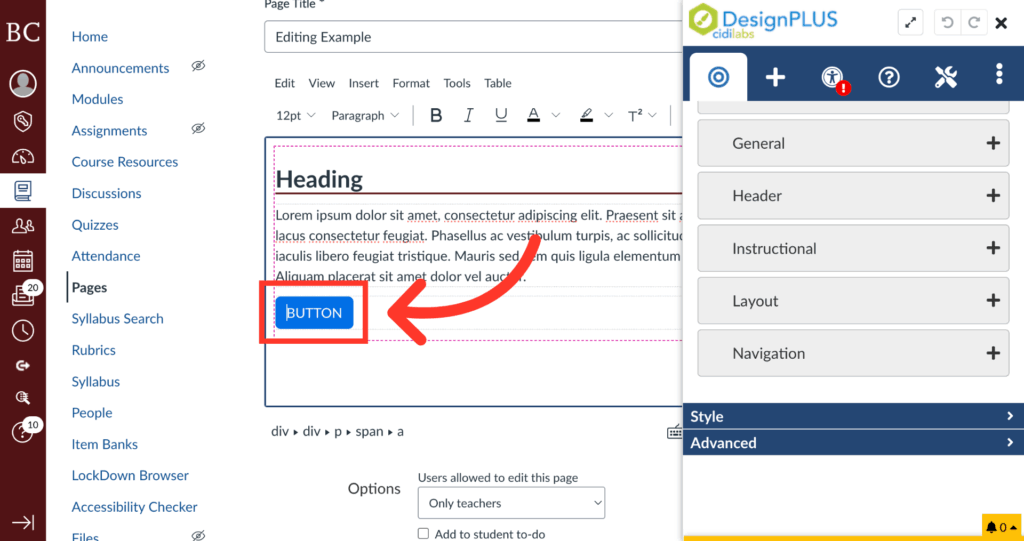
Task: Open highlight color dropdown arrow
Action: [x=609, y=116]
